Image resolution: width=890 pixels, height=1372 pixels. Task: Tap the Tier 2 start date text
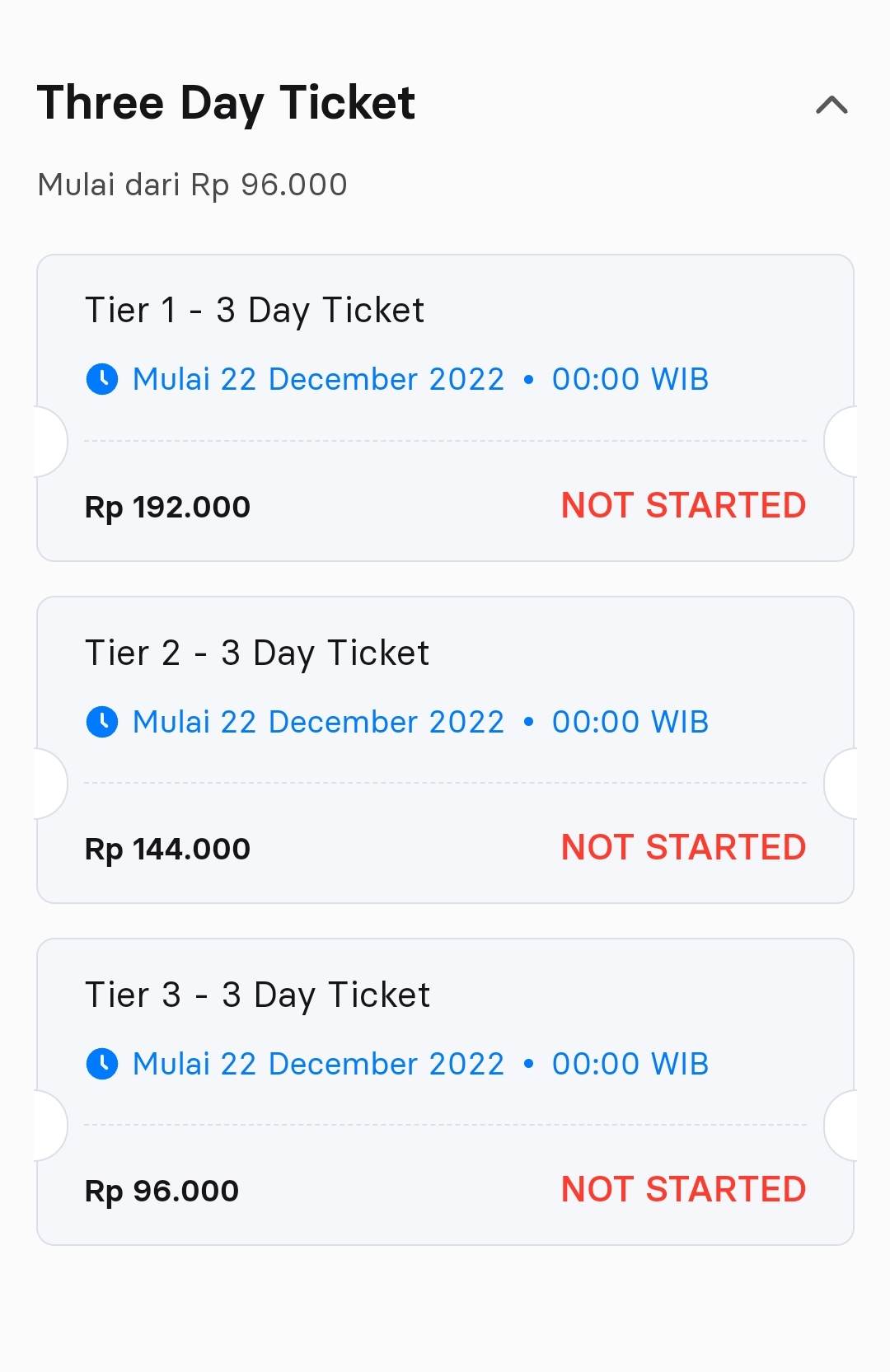(318, 722)
